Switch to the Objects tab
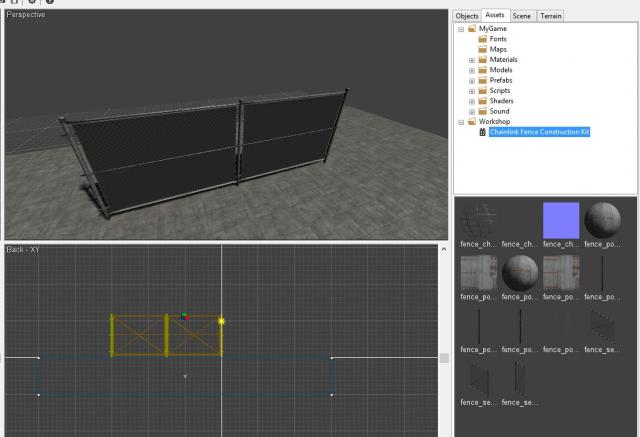 click(x=467, y=16)
